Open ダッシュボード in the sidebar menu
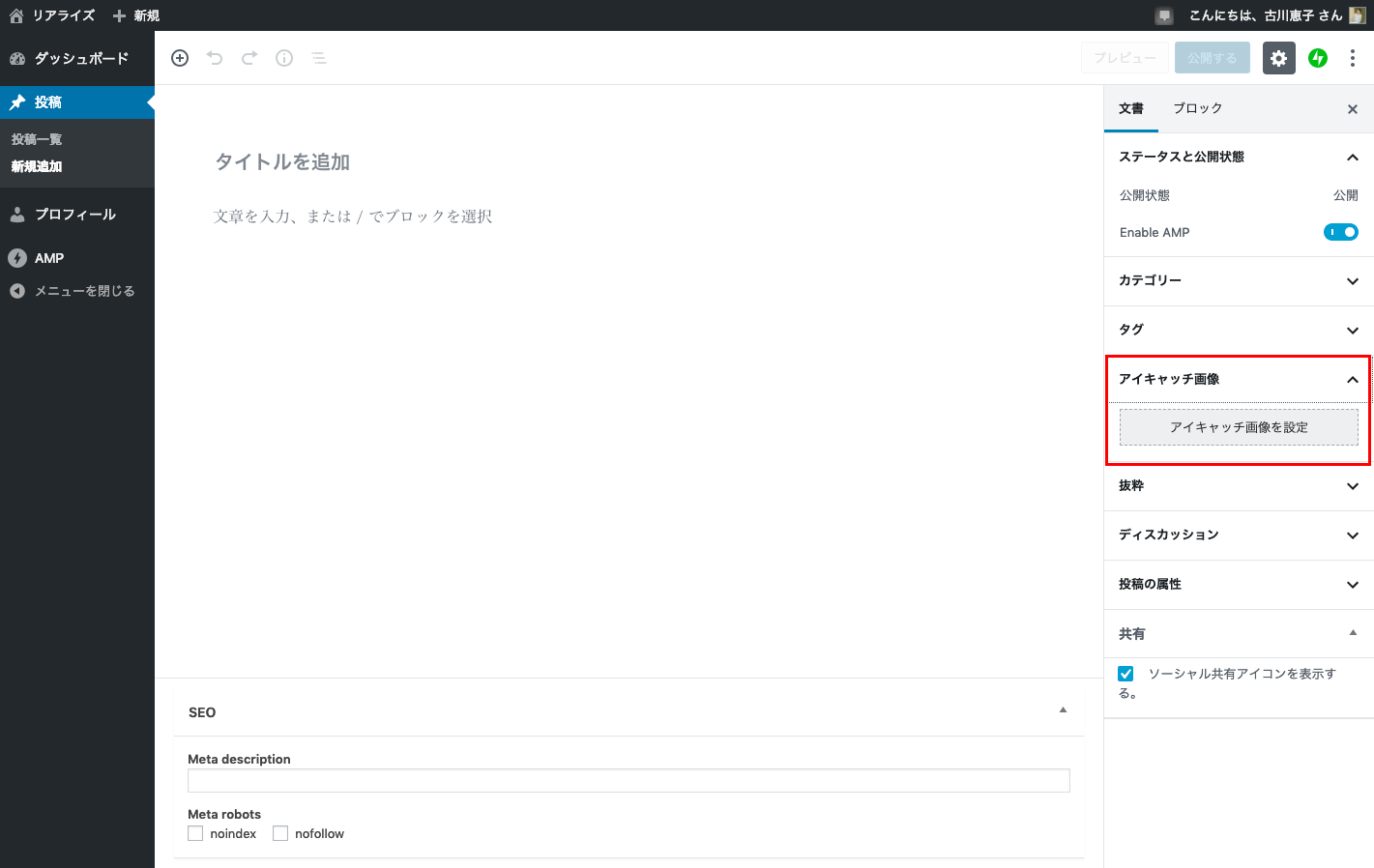 coord(81,58)
